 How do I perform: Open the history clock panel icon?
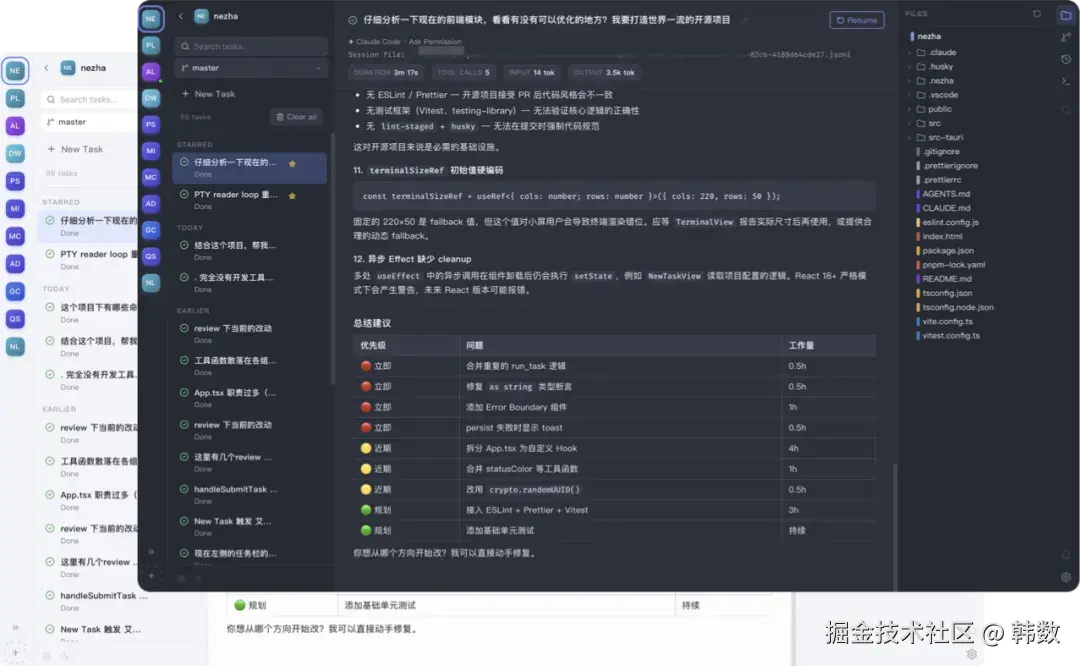pos(1066,59)
